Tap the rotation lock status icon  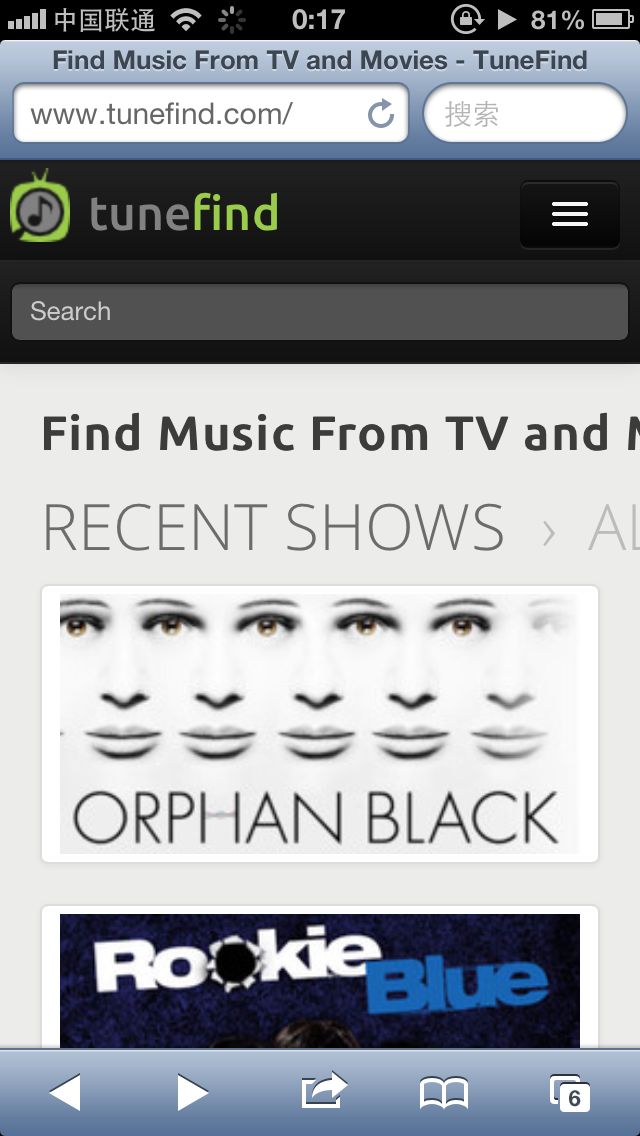click(x=467, y=20)
